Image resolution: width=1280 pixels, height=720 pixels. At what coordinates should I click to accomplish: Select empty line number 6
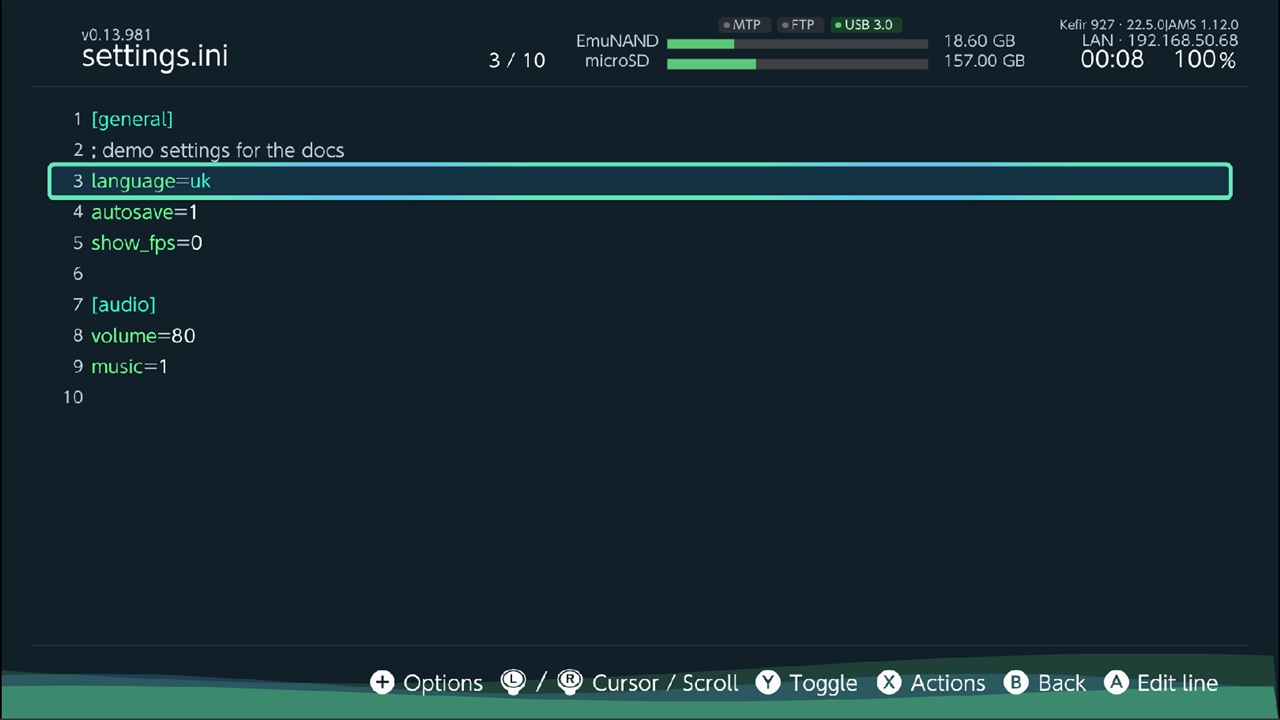[640, 274]
